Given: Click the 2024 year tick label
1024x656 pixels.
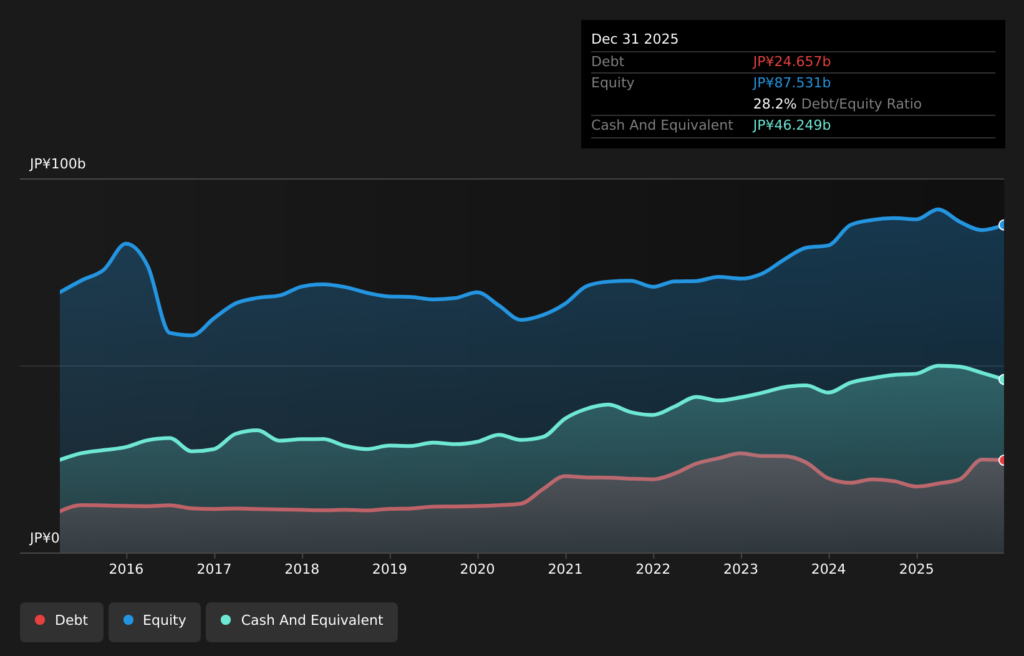Looking at the screenshot, I should tap(828, 569).
